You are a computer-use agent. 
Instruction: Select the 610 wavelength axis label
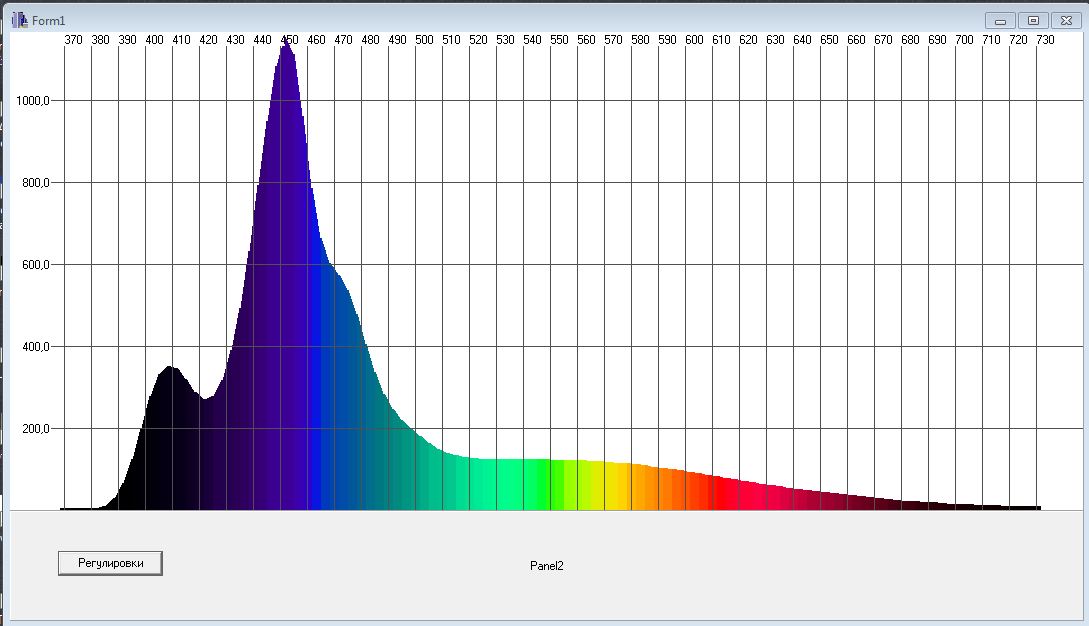coord(722,40)
